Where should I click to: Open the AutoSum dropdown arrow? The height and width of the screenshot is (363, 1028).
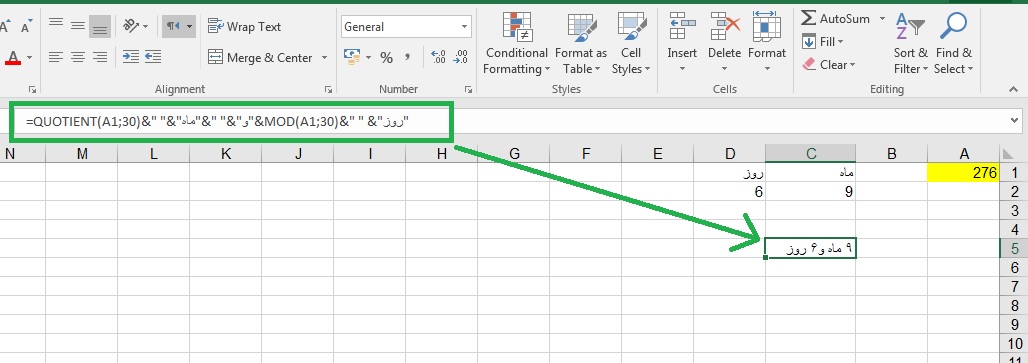[882, 19]
